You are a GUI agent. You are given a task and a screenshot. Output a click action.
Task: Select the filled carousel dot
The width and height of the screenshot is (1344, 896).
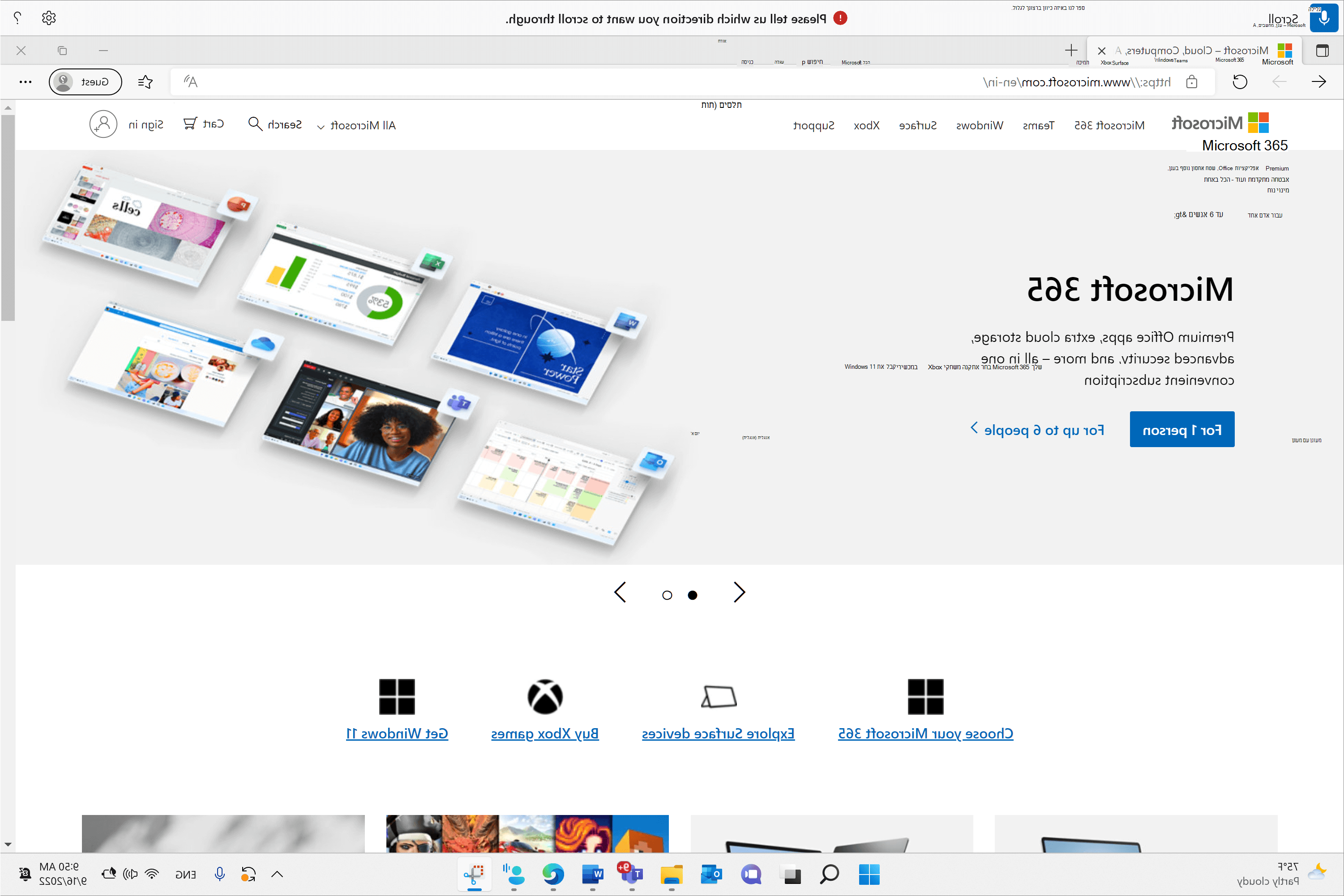click(x=692, y=595)
